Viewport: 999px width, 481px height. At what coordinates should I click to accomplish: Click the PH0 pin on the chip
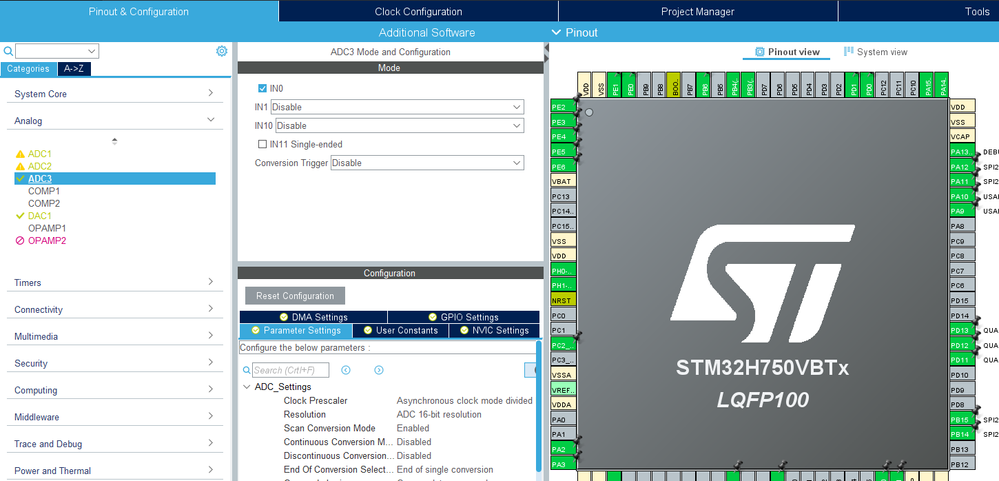563,271
